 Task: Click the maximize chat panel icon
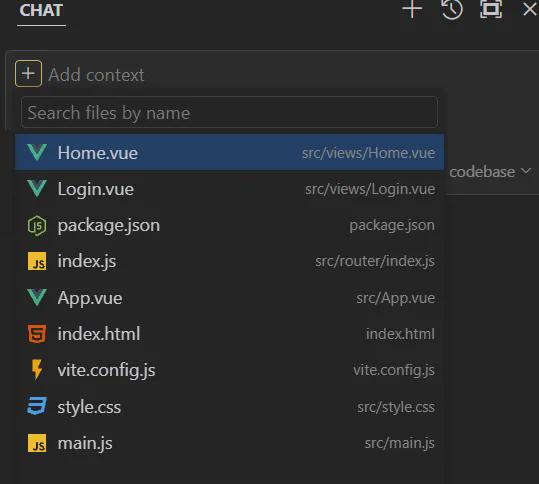(491, 9)
